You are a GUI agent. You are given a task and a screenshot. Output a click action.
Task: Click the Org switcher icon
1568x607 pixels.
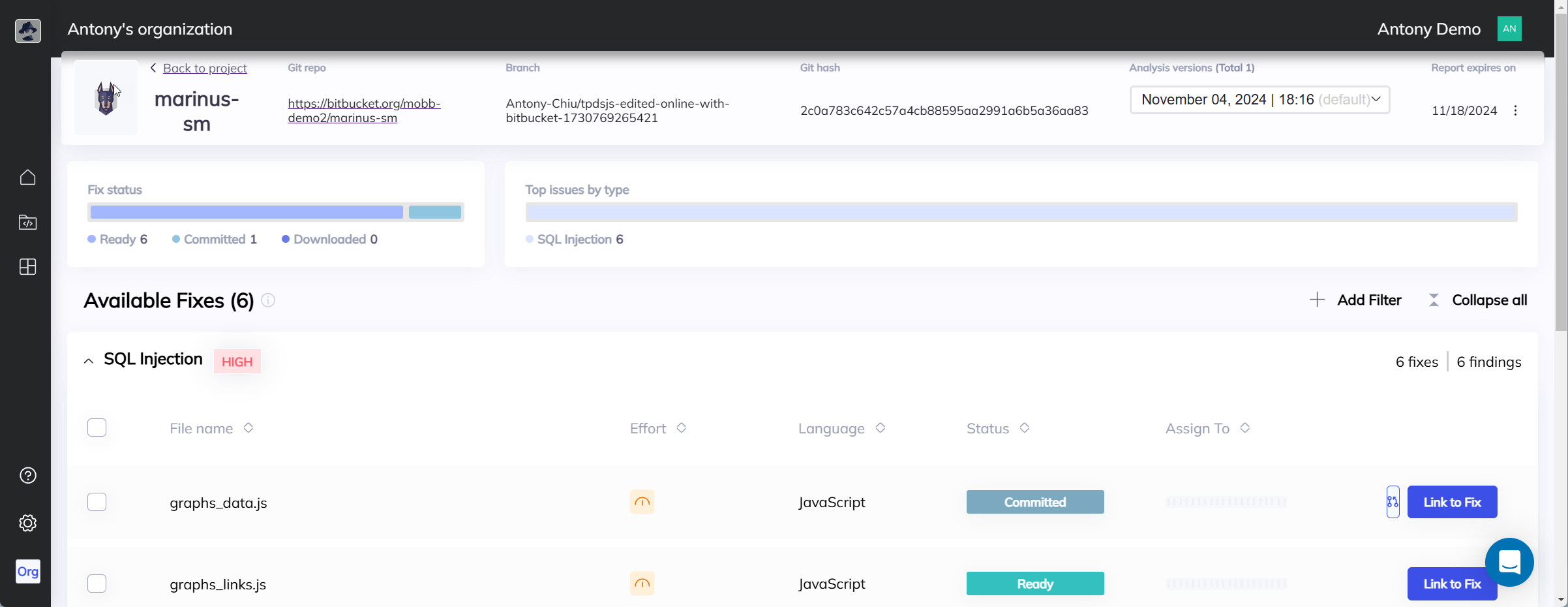point(28,572)
